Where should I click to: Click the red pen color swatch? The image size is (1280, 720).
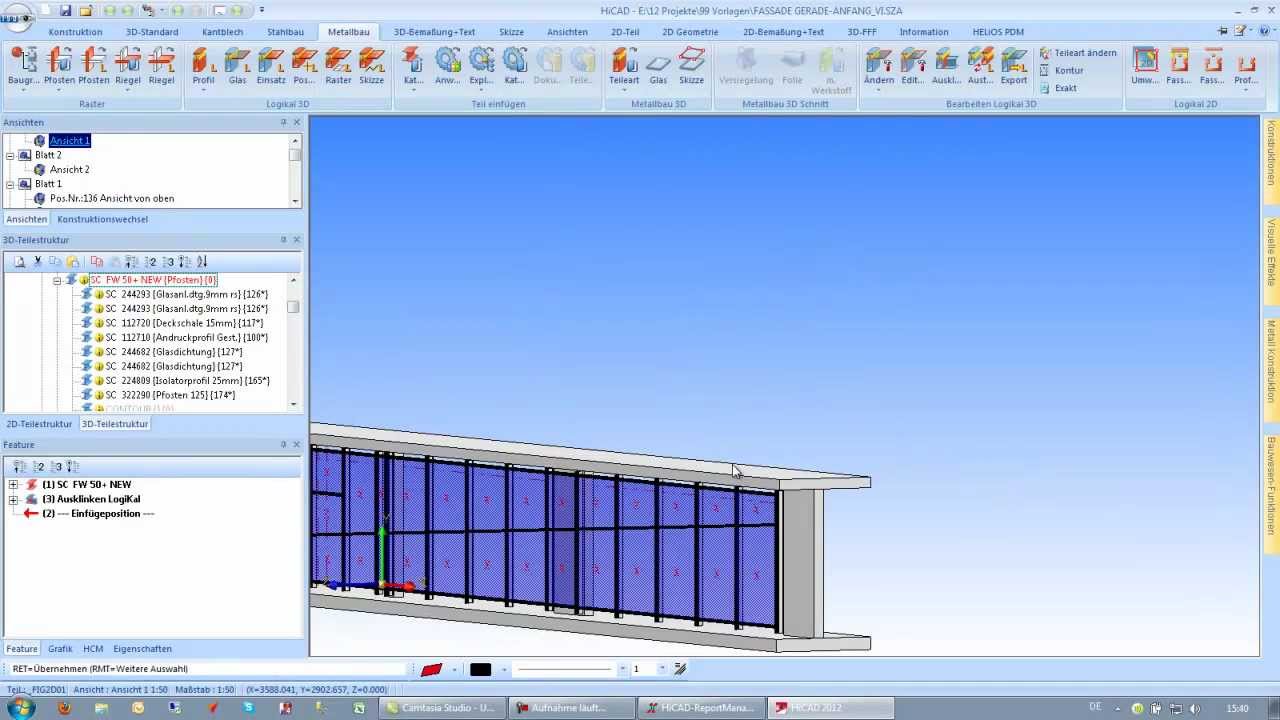click(x=432, y=669)
